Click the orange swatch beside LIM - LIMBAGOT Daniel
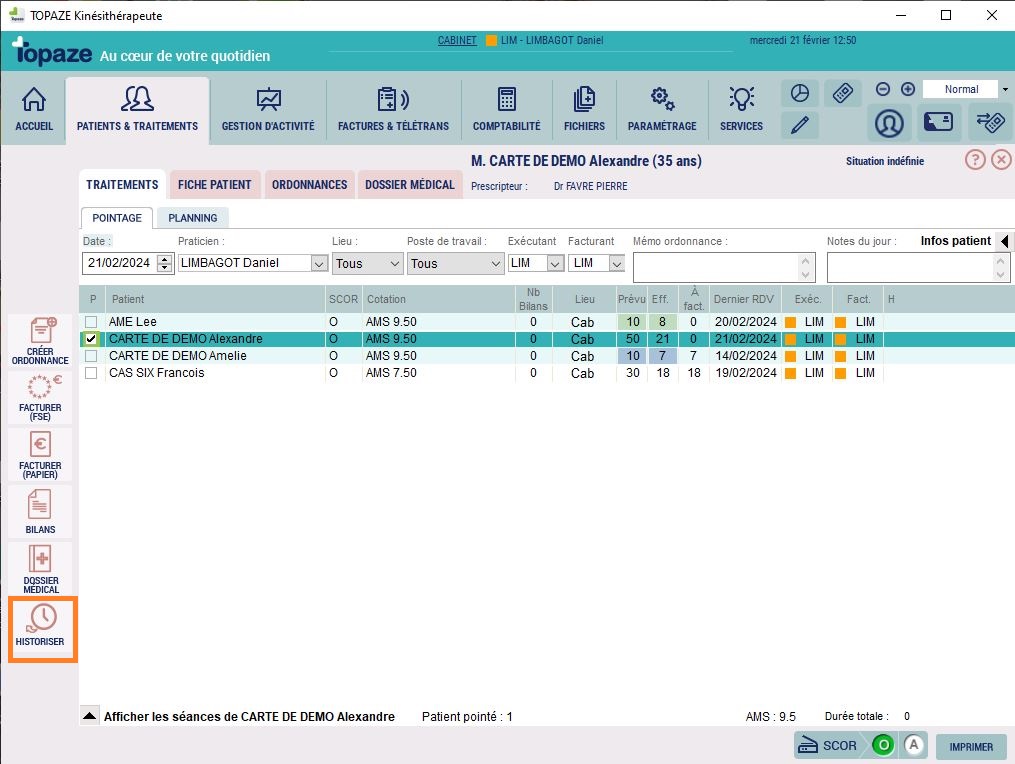This screenshot has height=764, width=1015. [491, 40]
